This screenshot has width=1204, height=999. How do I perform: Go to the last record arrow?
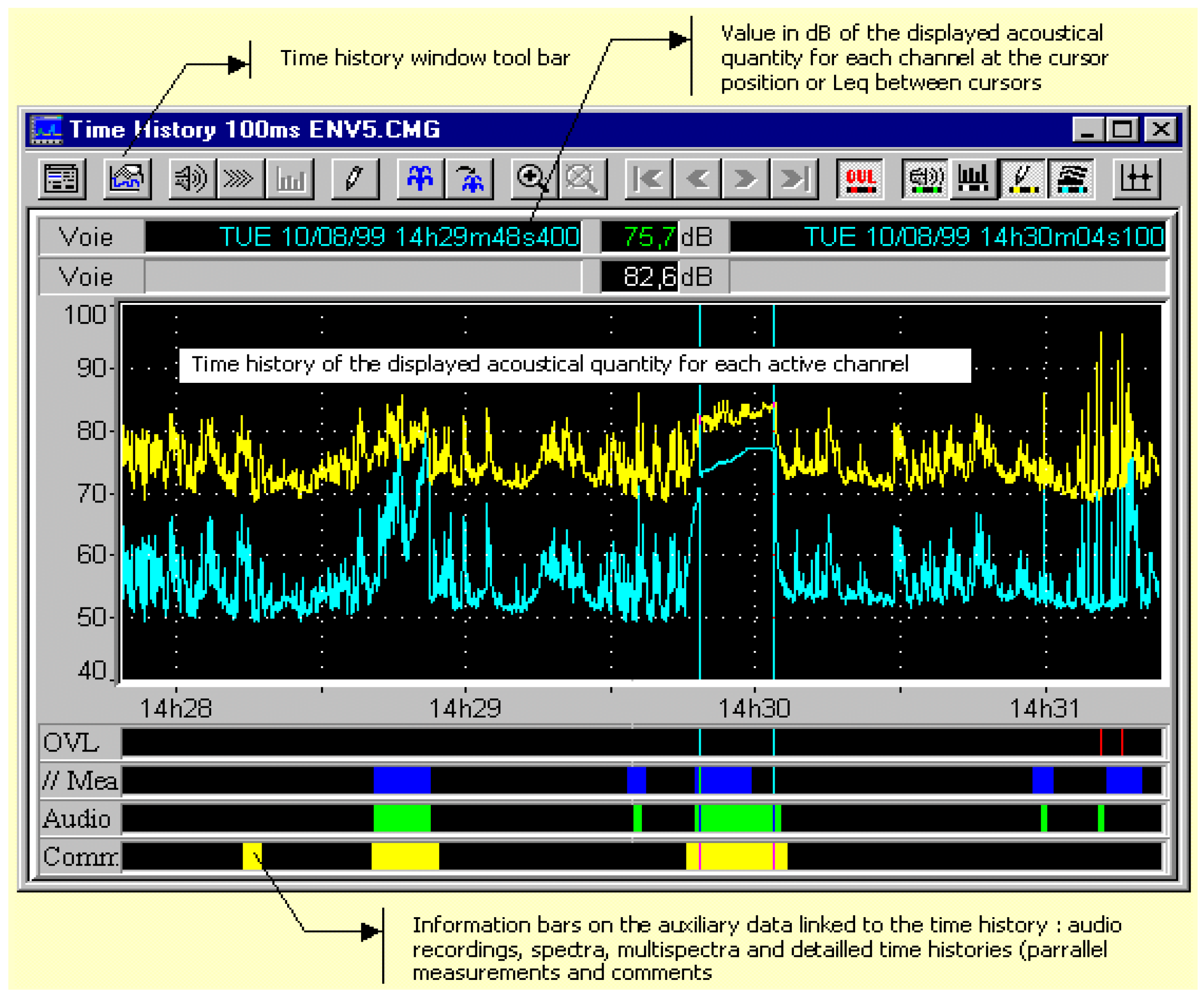794,178
